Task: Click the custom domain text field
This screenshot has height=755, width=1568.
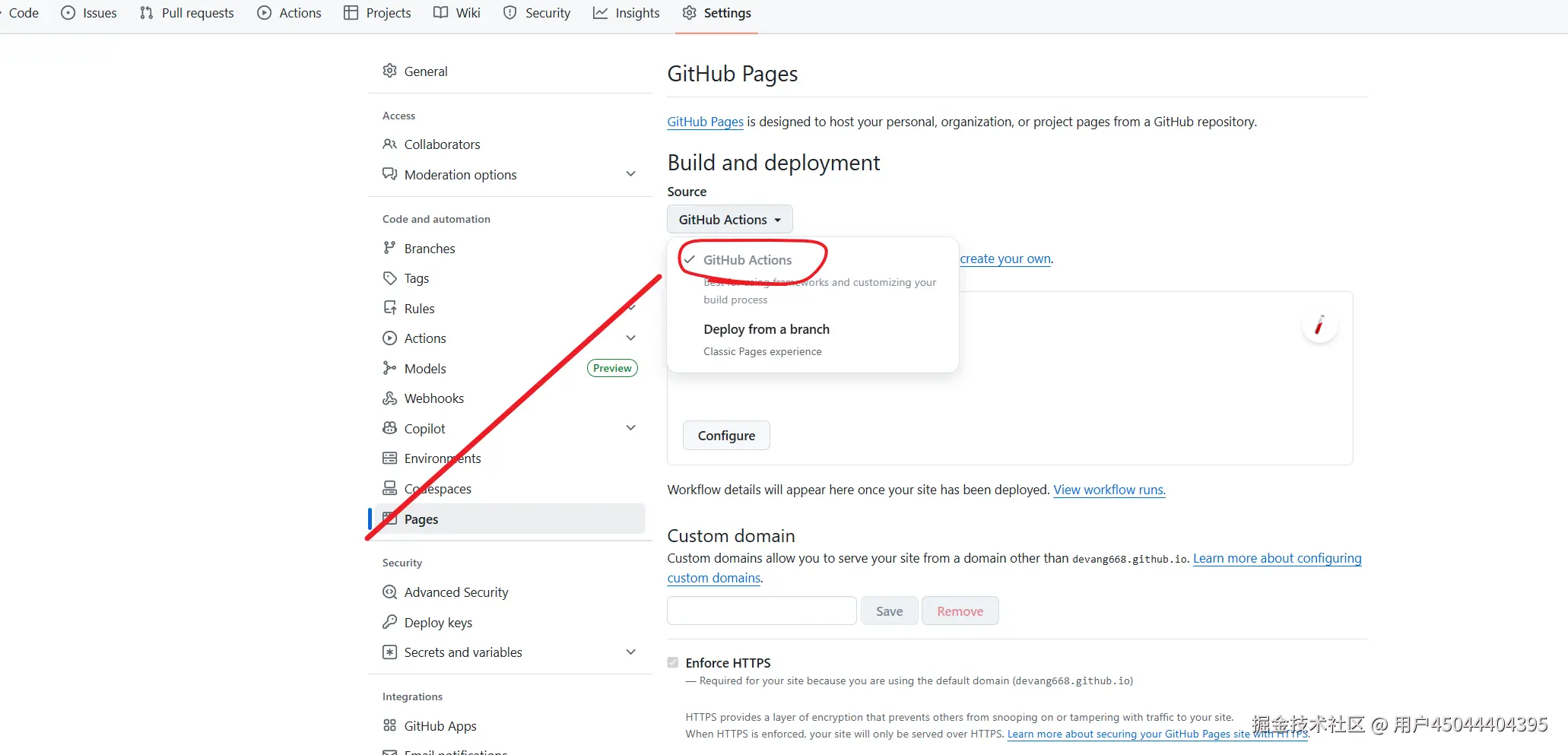Action: pyautogui.click(x=762, y=611)
